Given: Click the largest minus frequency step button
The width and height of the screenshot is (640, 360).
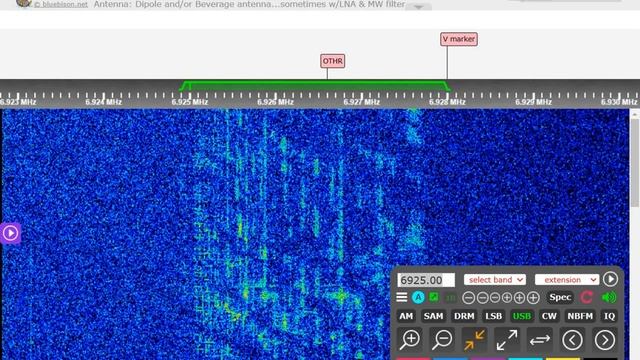Looking at the screenshot, I should (x=469, y=298).
